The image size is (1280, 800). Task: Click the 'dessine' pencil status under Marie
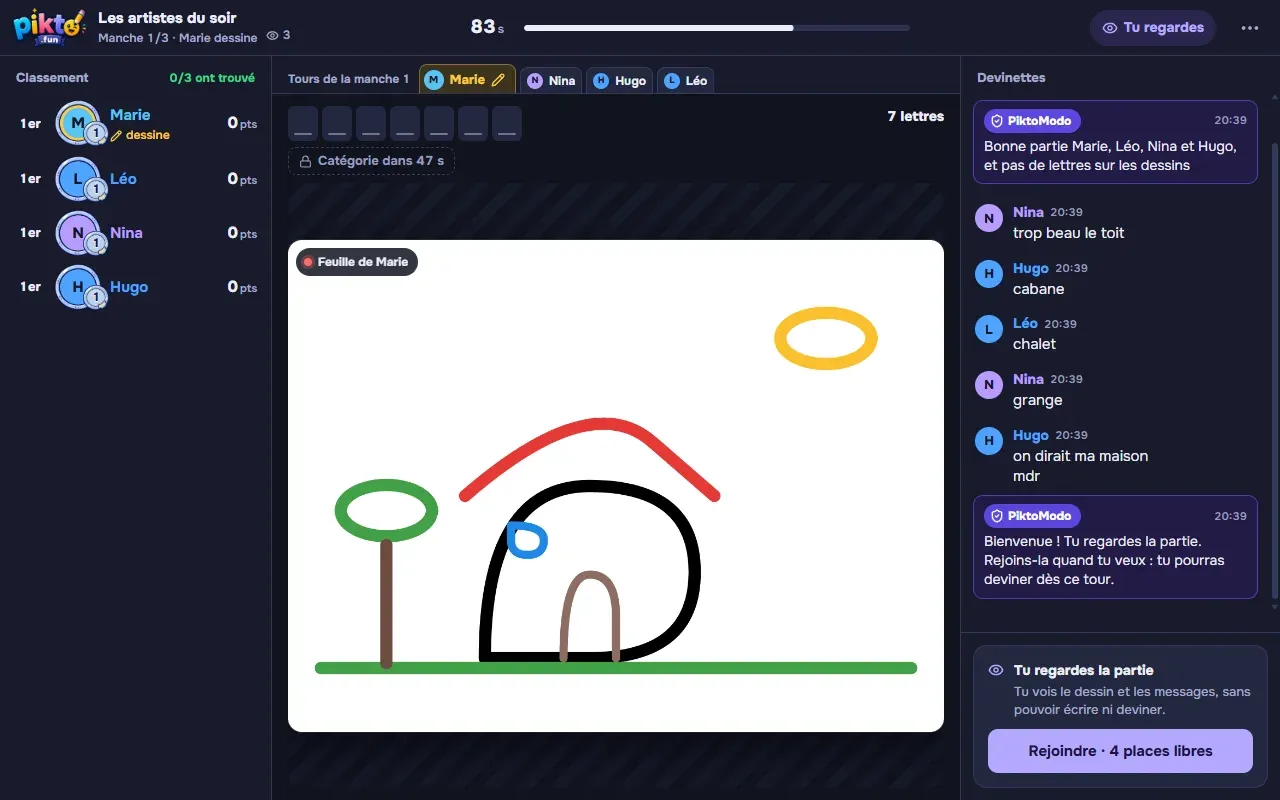pos(140,135)
